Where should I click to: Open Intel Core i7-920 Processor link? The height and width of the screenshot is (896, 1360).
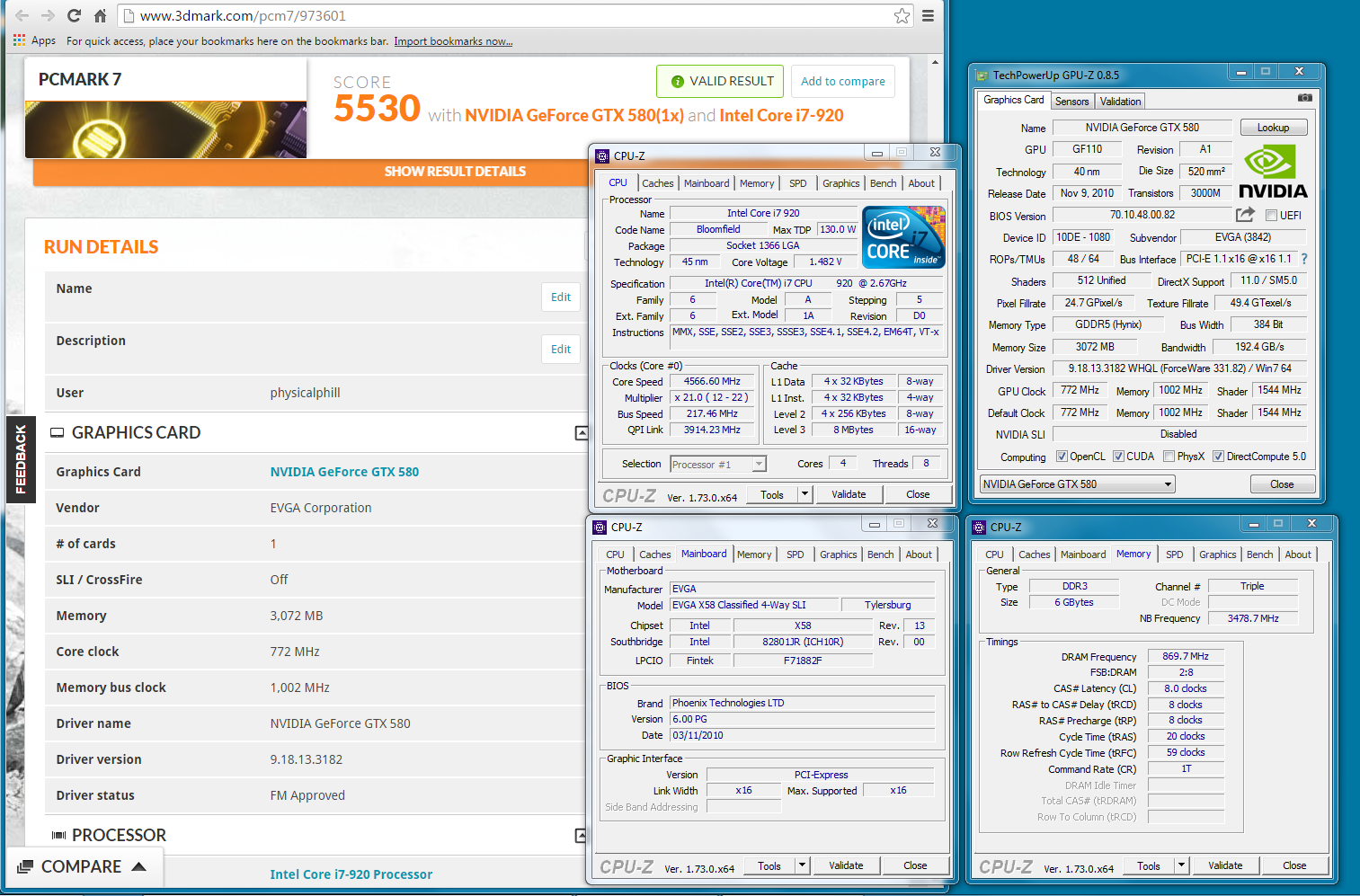tap(351, 874)
